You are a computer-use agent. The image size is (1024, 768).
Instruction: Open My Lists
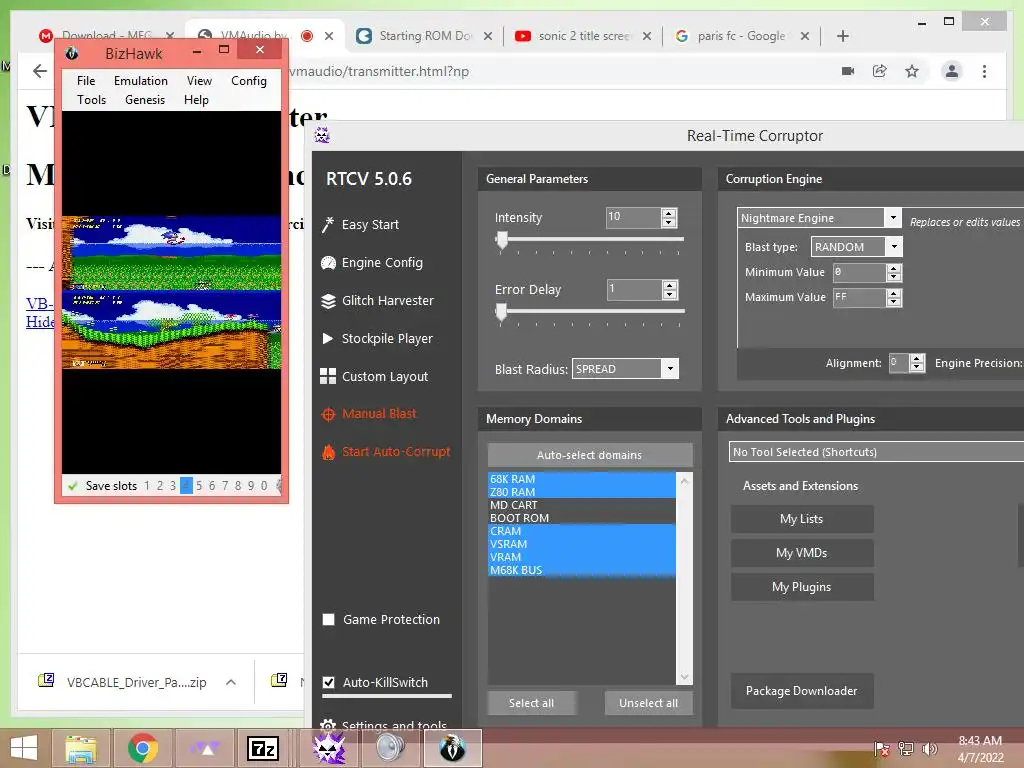[x=802, y=519]
